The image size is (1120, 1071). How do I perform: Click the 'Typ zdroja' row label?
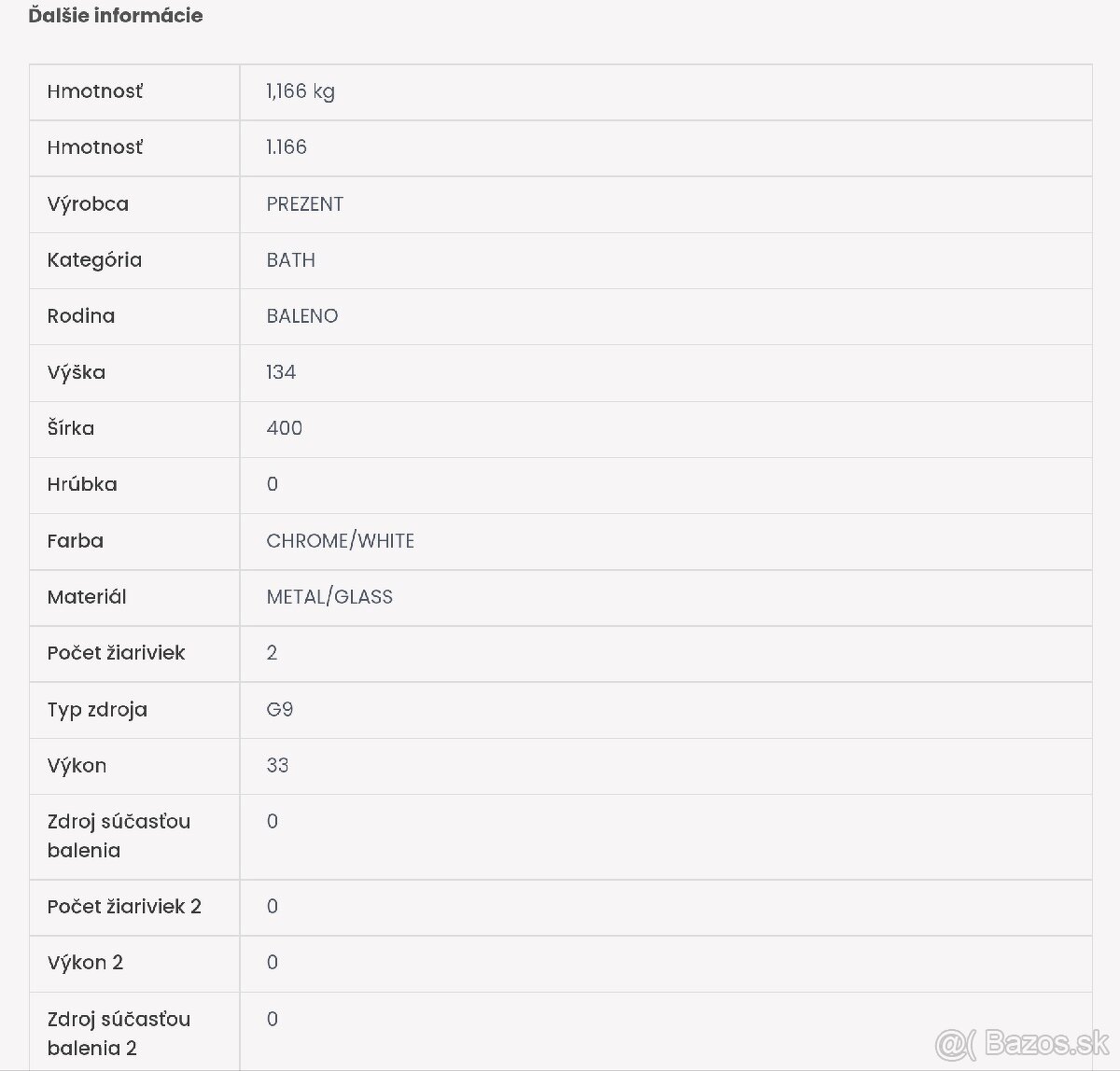97,709
